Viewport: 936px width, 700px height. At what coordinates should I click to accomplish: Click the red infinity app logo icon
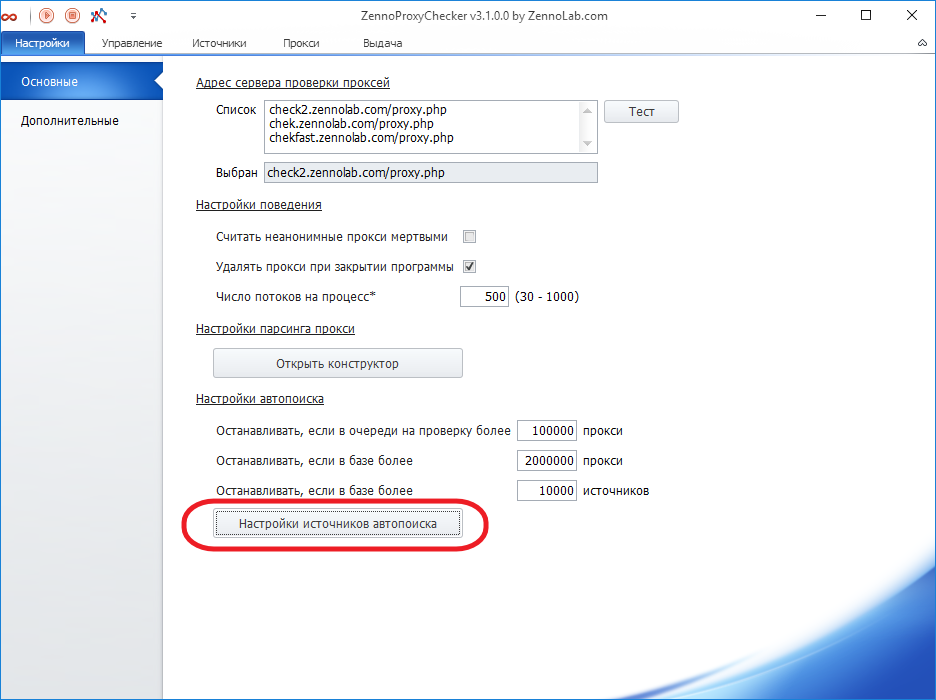tap(9, 16)
